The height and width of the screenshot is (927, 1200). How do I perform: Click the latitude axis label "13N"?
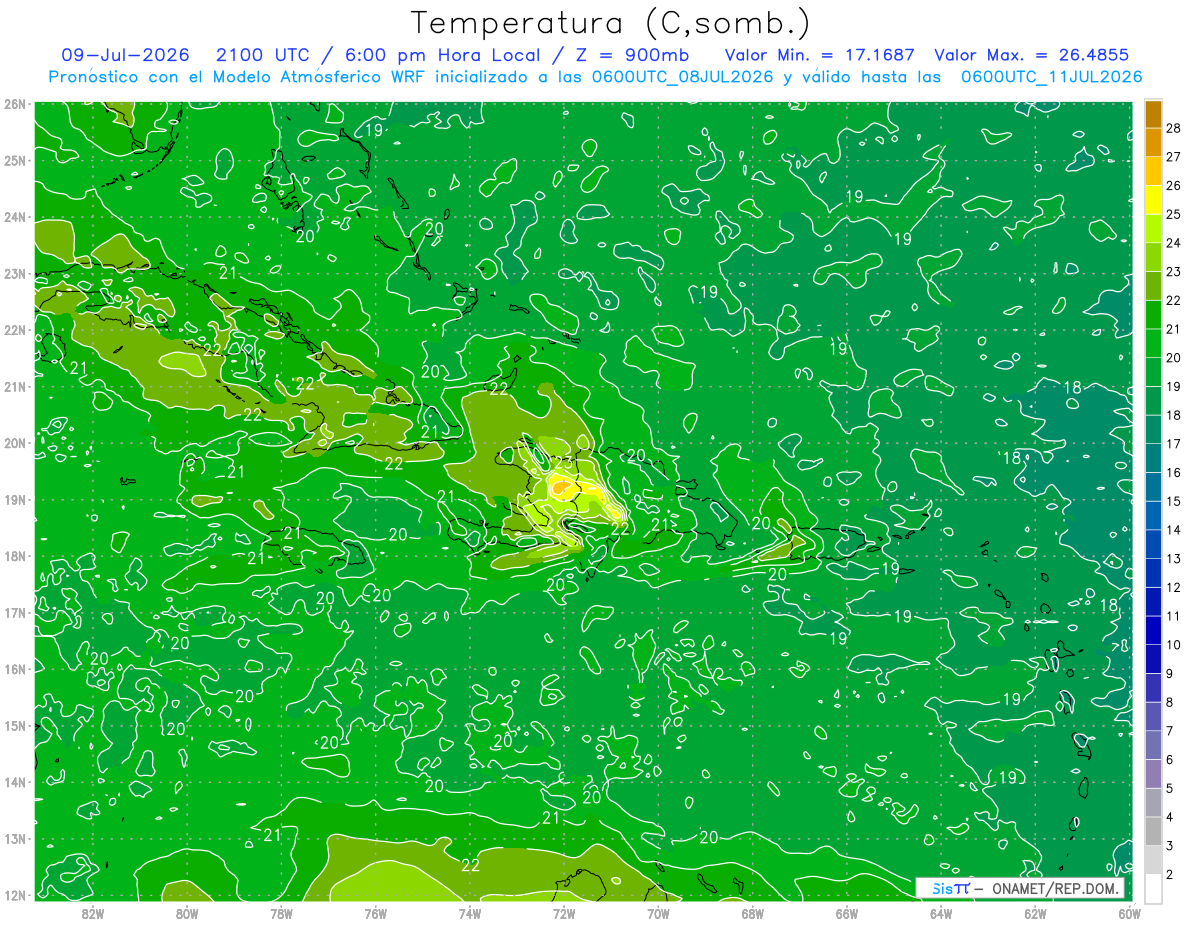click(14, 838)
